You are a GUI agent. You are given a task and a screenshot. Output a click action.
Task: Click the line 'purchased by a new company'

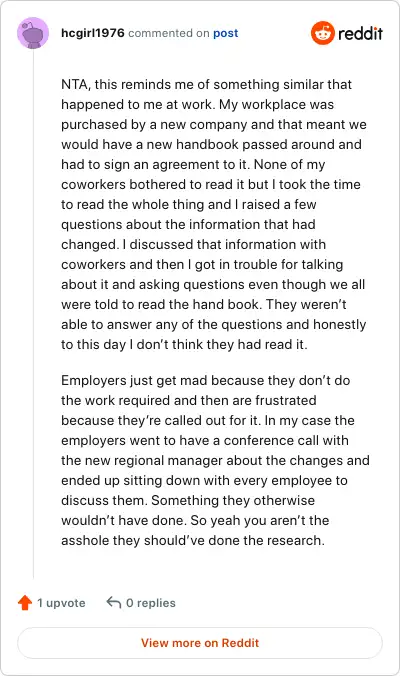tap(214, 124)
